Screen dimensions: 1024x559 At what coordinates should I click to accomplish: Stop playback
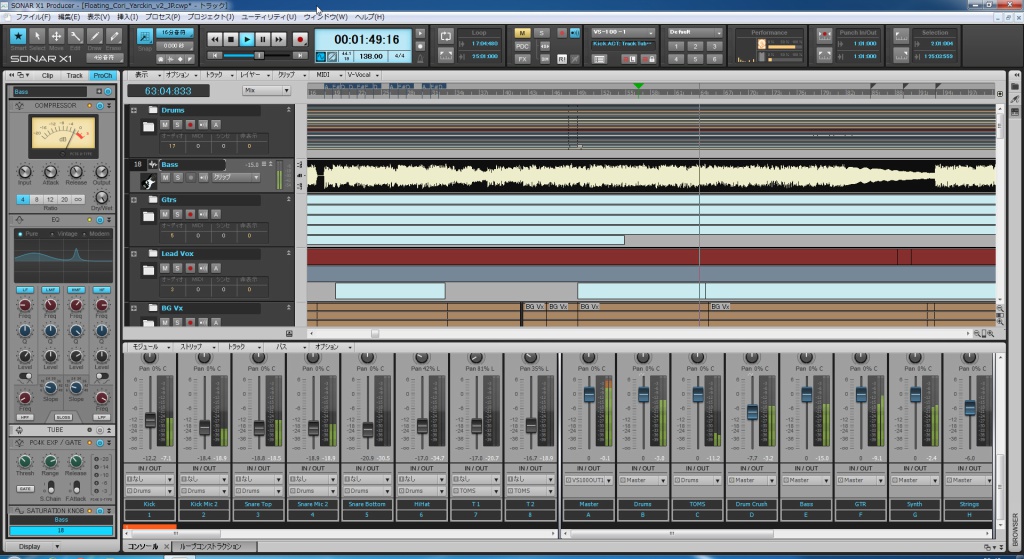pos(231,40)
